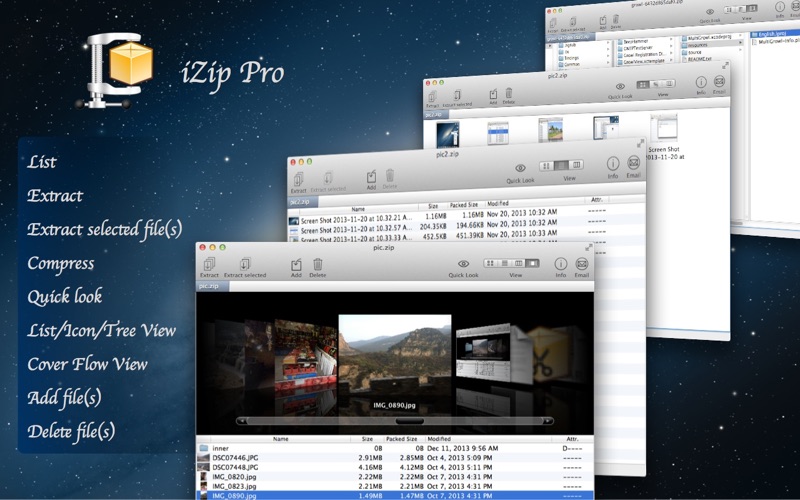This screenshot has width=800, height=500.
Task: Click the cover flow scrollbar right arrow
Action: (x=547, y=421)
